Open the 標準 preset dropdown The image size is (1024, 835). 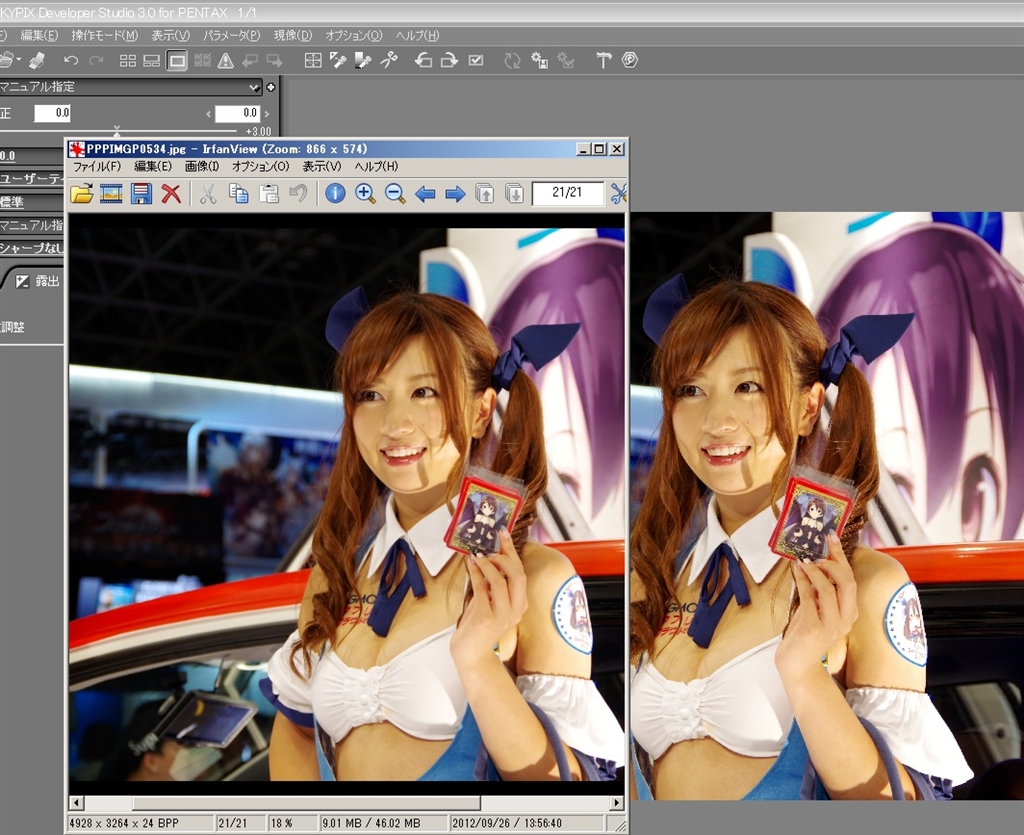[x=32, y=202]
